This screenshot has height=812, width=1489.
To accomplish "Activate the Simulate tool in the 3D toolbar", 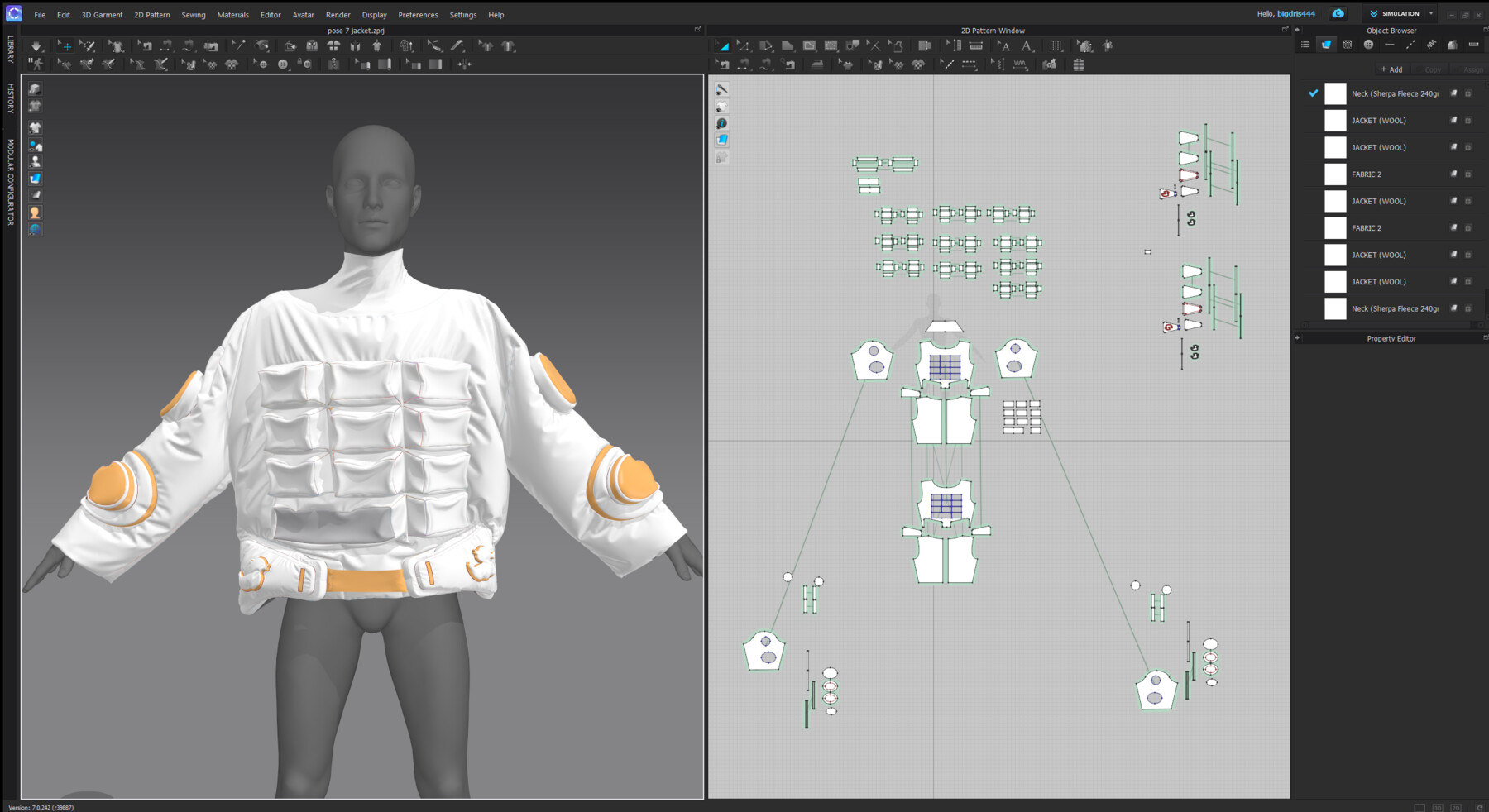I will 36,46.
